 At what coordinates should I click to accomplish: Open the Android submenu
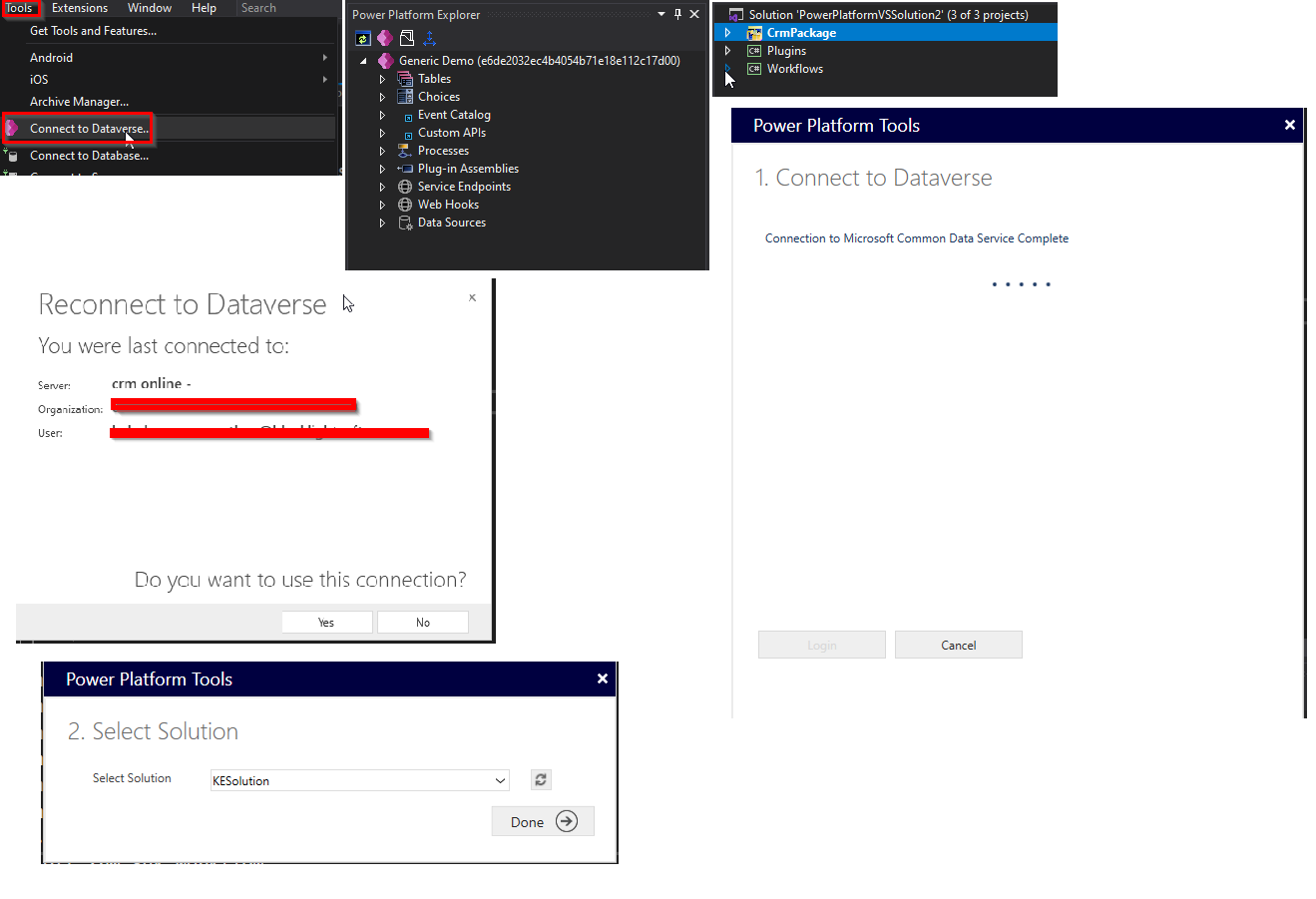[52, 58]
